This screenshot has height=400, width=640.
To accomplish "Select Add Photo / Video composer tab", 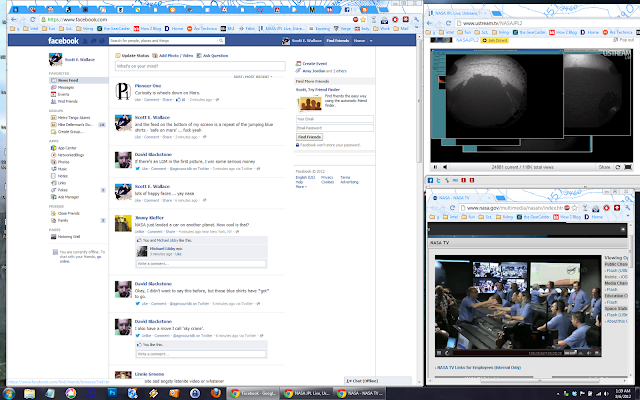I will click(x=173, y=56).
